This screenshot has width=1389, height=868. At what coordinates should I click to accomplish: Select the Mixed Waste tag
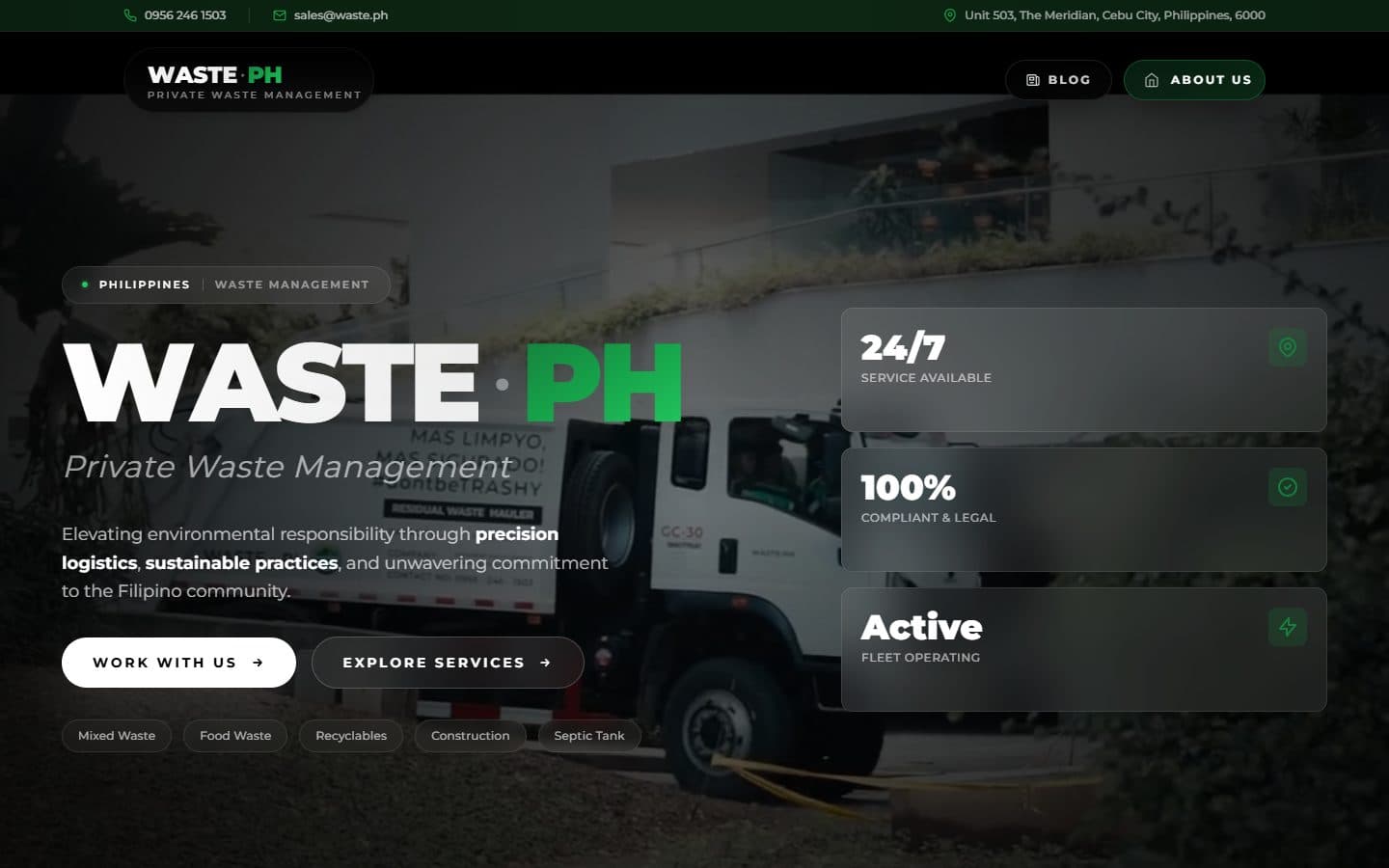point(117,736)
